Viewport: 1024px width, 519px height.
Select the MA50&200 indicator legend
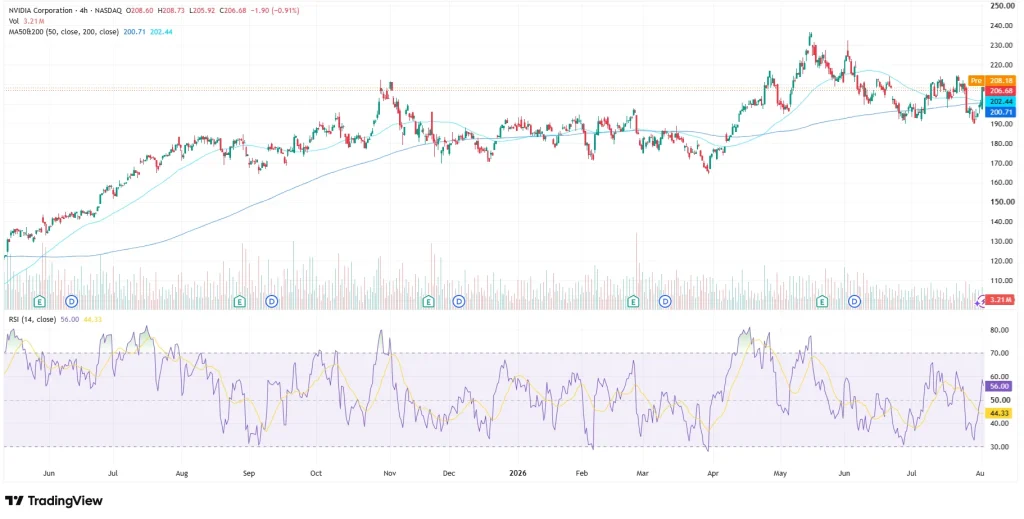click(x=63, y=31)
